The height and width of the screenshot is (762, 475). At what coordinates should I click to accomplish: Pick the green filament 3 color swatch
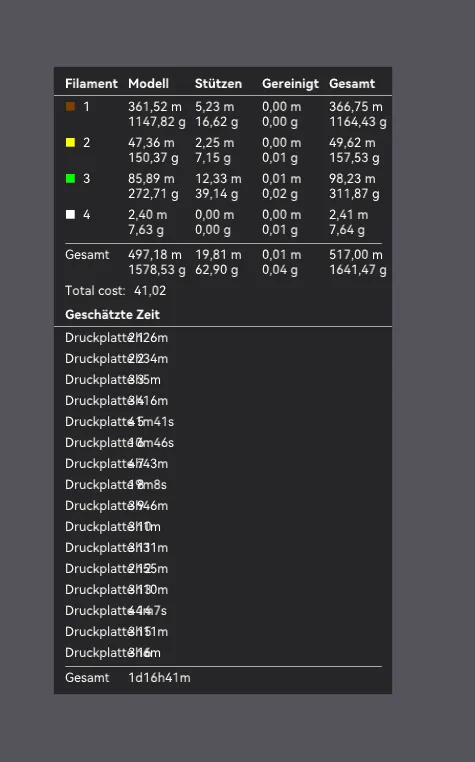click(x=70, y=178)
